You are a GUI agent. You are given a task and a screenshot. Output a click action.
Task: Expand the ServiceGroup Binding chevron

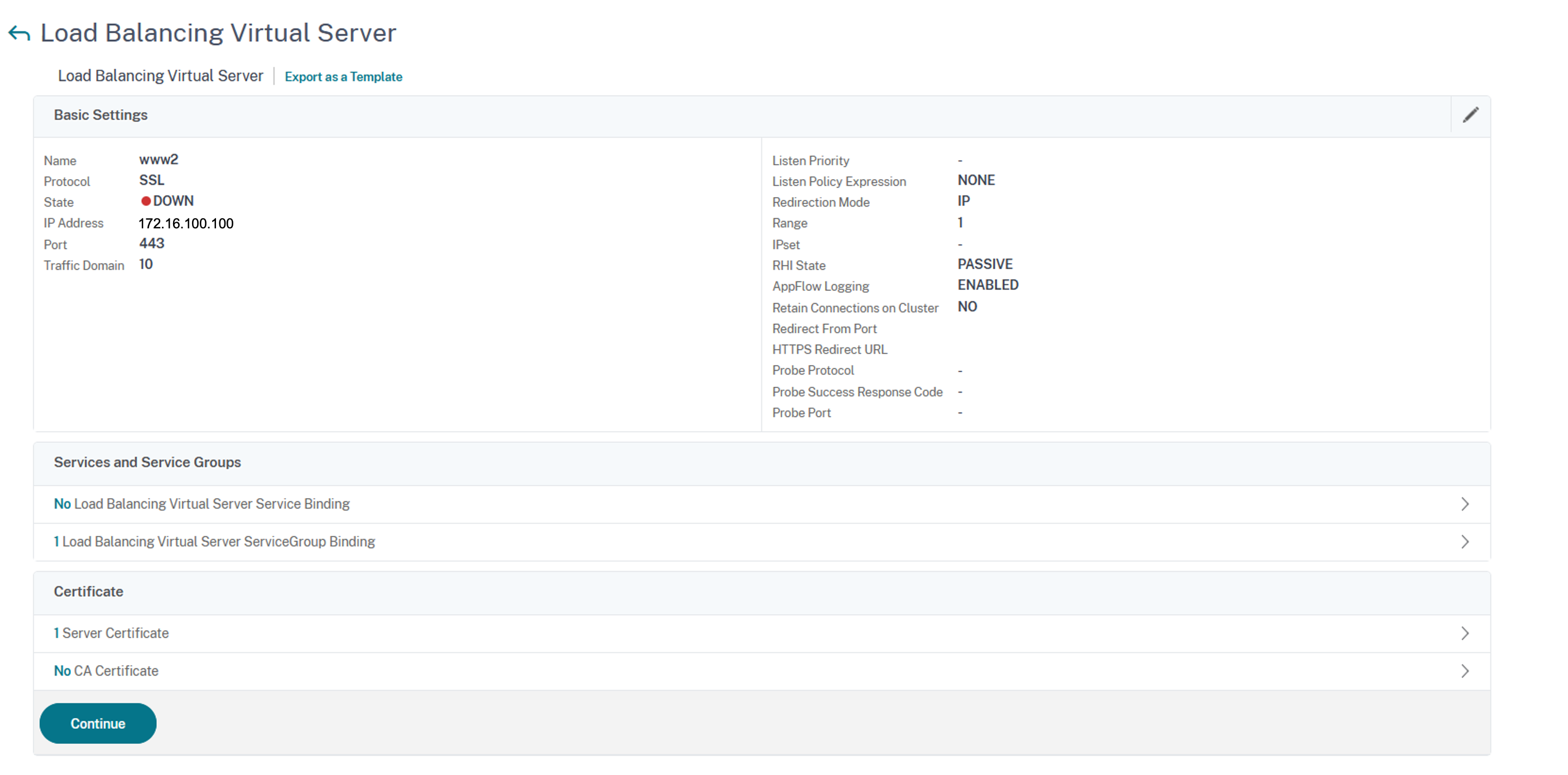(x=1465, y=542)
